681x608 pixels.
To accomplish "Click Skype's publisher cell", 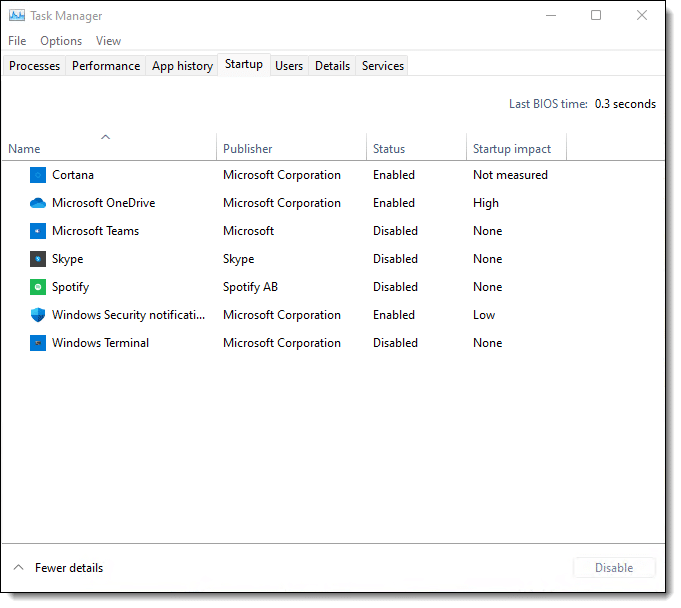I will click(238, 259).
